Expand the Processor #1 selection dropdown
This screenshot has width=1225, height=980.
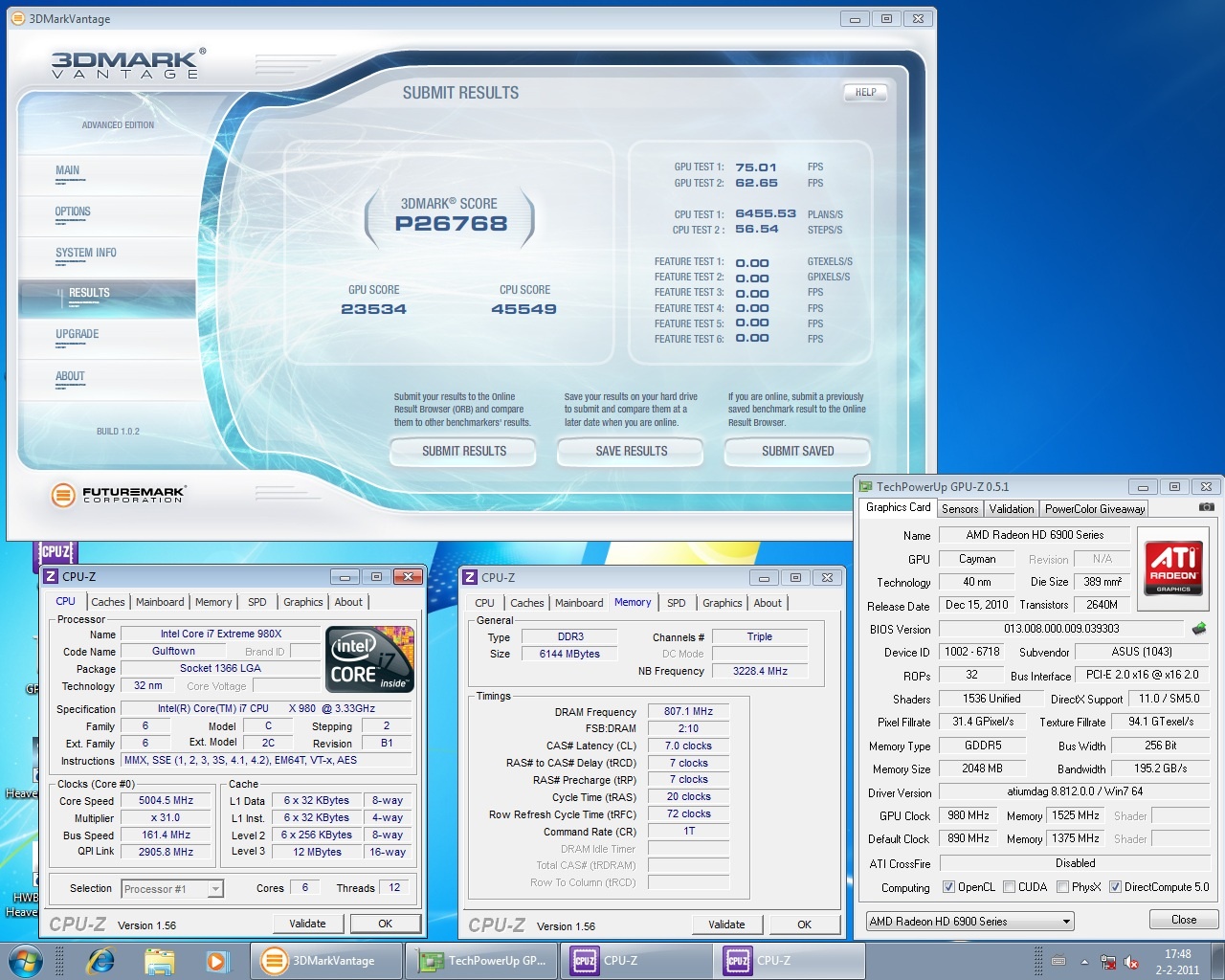point(215,889)
